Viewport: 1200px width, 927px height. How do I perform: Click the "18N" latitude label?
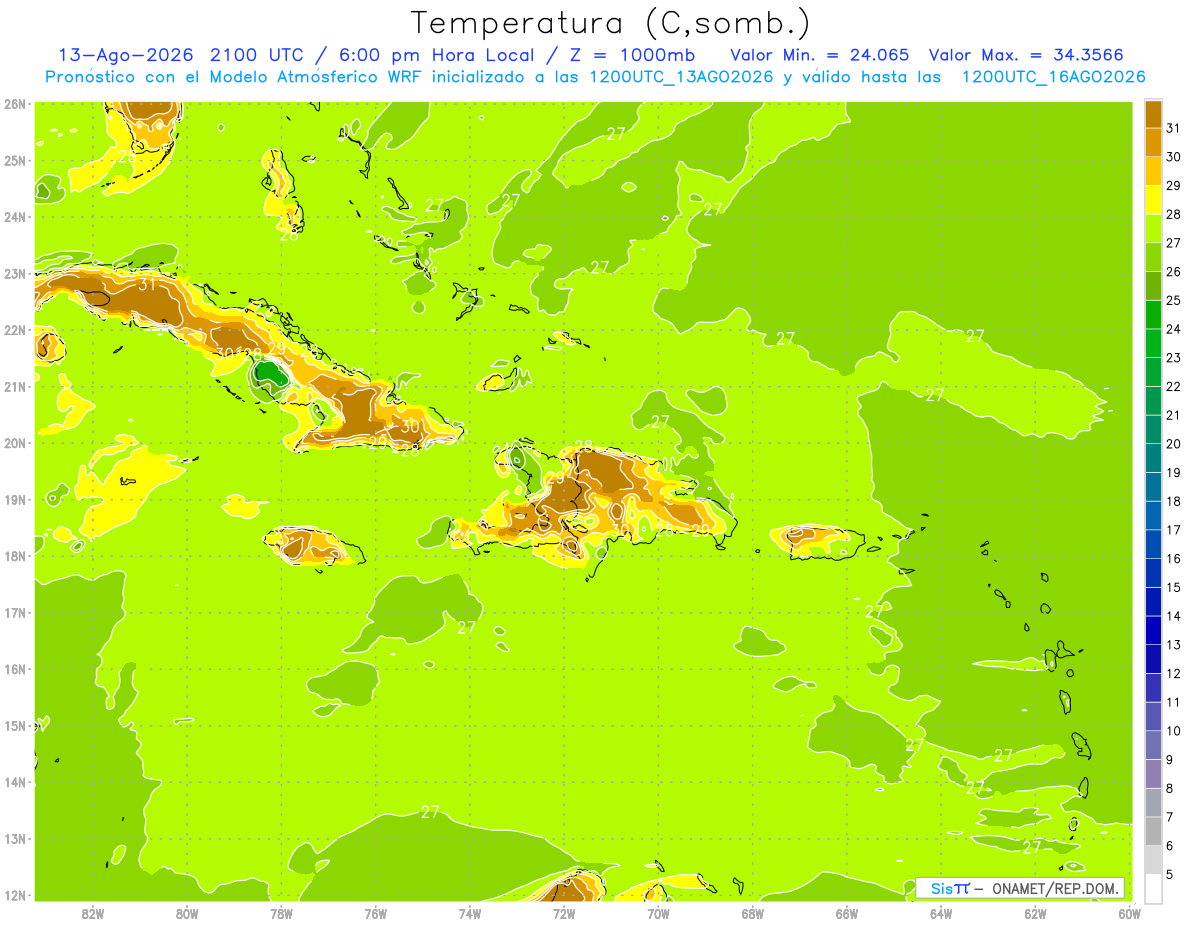(x=14, y=556)
